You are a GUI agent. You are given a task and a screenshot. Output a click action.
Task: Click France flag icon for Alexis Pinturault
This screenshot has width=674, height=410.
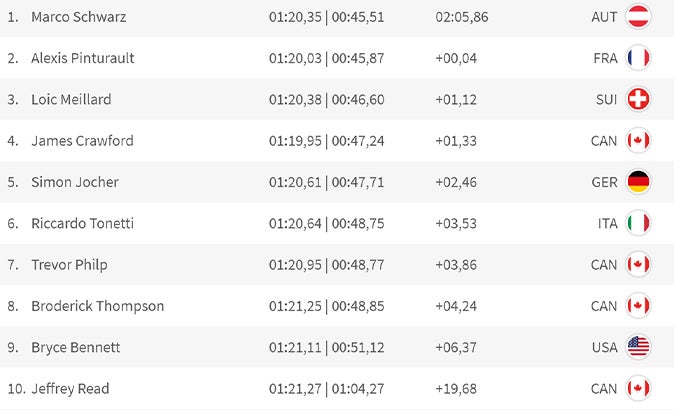637,58
